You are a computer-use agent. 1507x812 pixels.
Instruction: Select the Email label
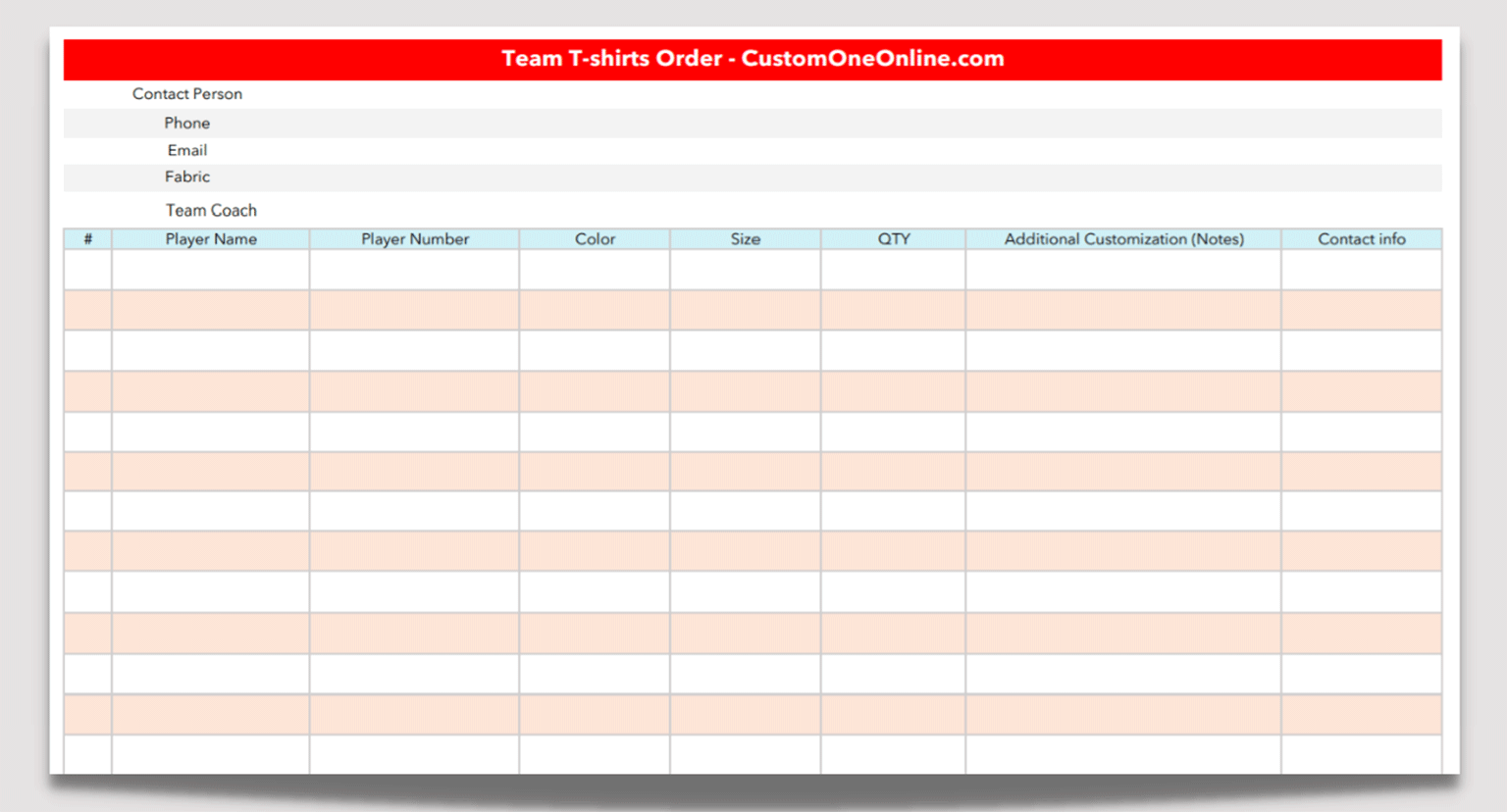pyautogui.click(x=187, y=150)
